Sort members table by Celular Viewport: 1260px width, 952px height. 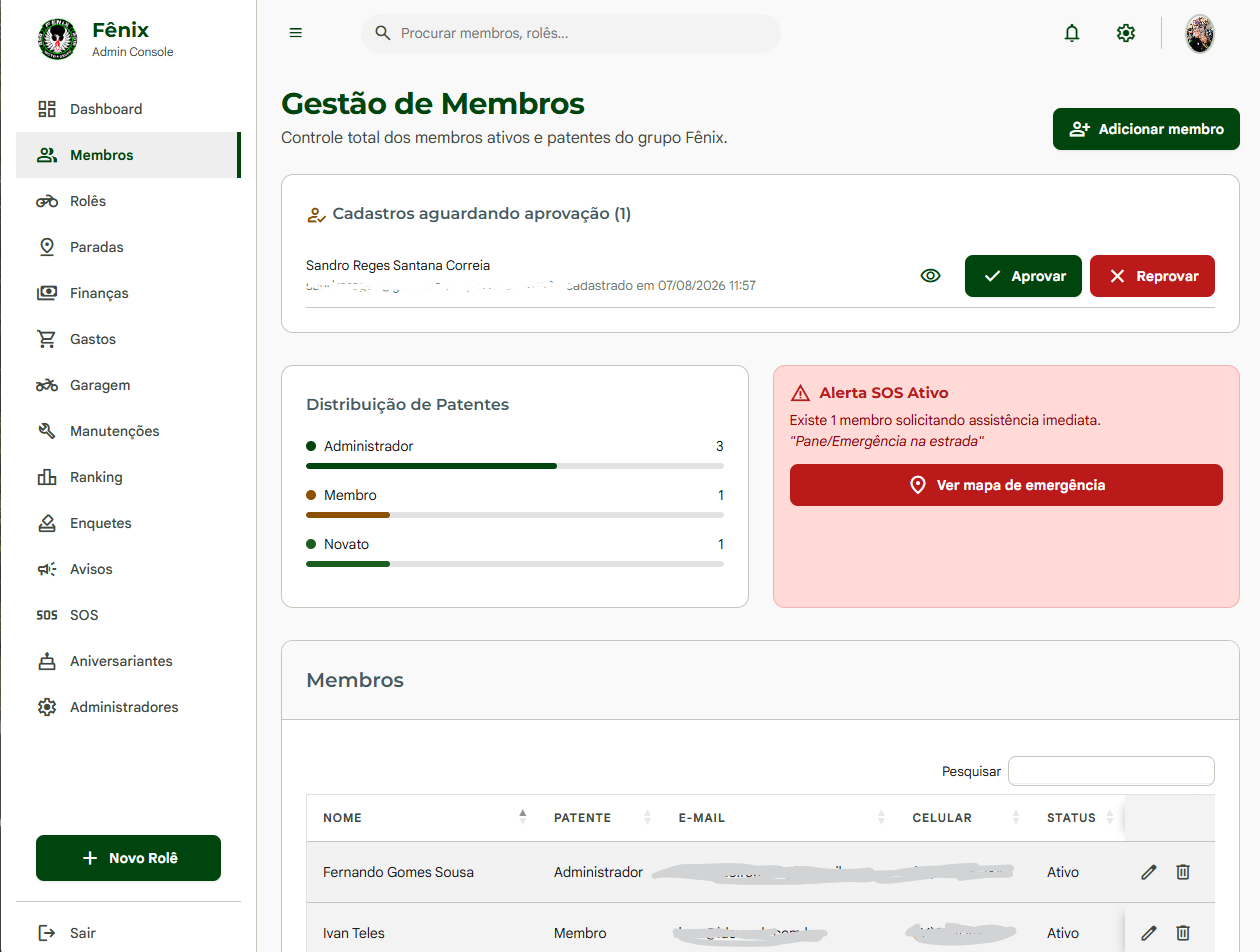click(x=964, y=818)
